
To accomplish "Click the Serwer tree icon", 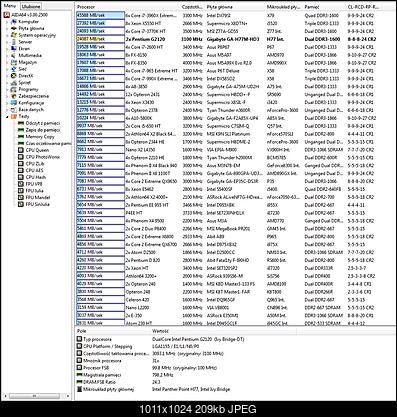I will (x=14, y=42).
